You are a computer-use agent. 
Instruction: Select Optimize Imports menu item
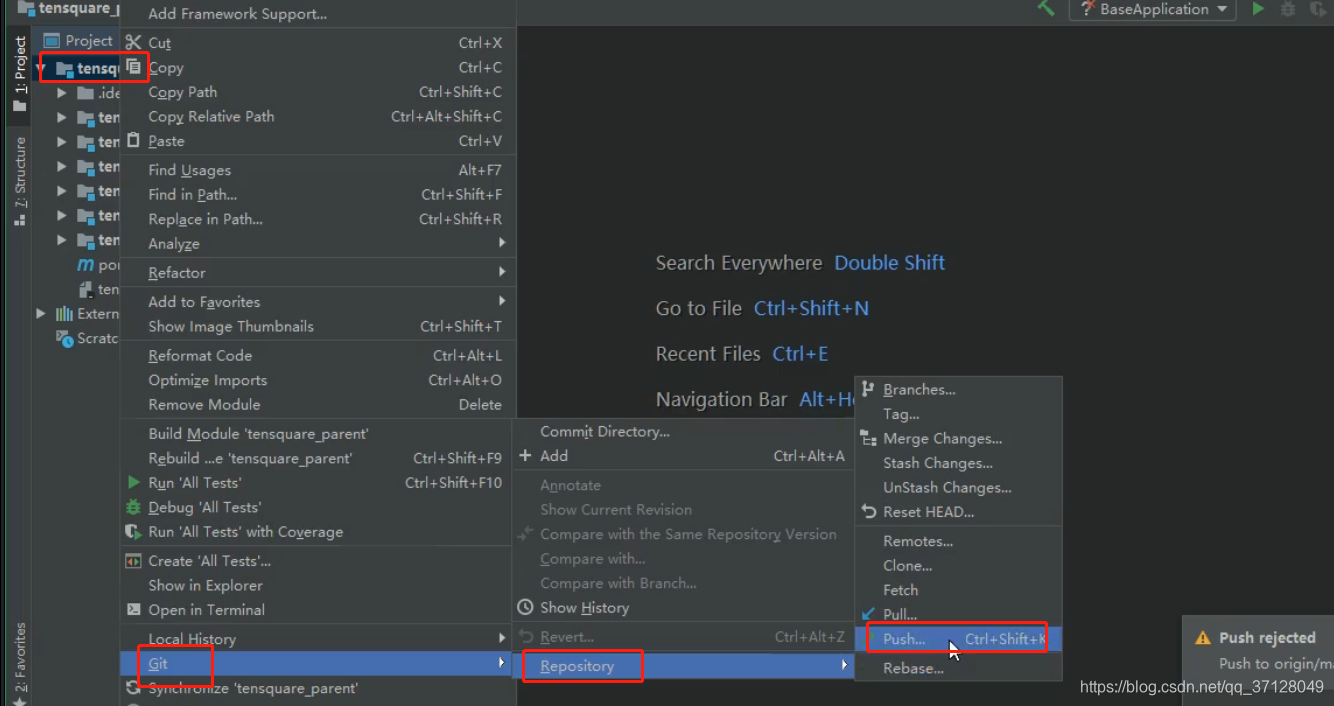pyautogui.click(x=317, y=380)
